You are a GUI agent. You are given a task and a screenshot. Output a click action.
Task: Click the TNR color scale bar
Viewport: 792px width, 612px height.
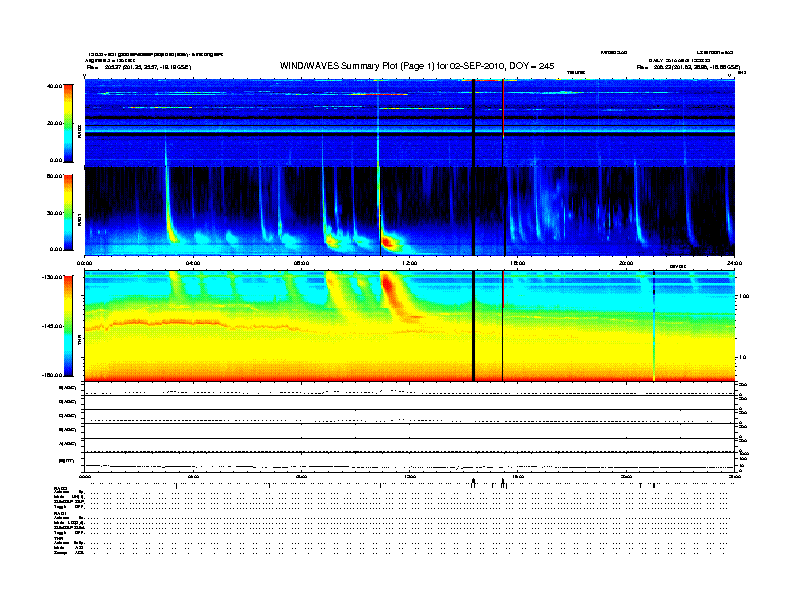68,326
